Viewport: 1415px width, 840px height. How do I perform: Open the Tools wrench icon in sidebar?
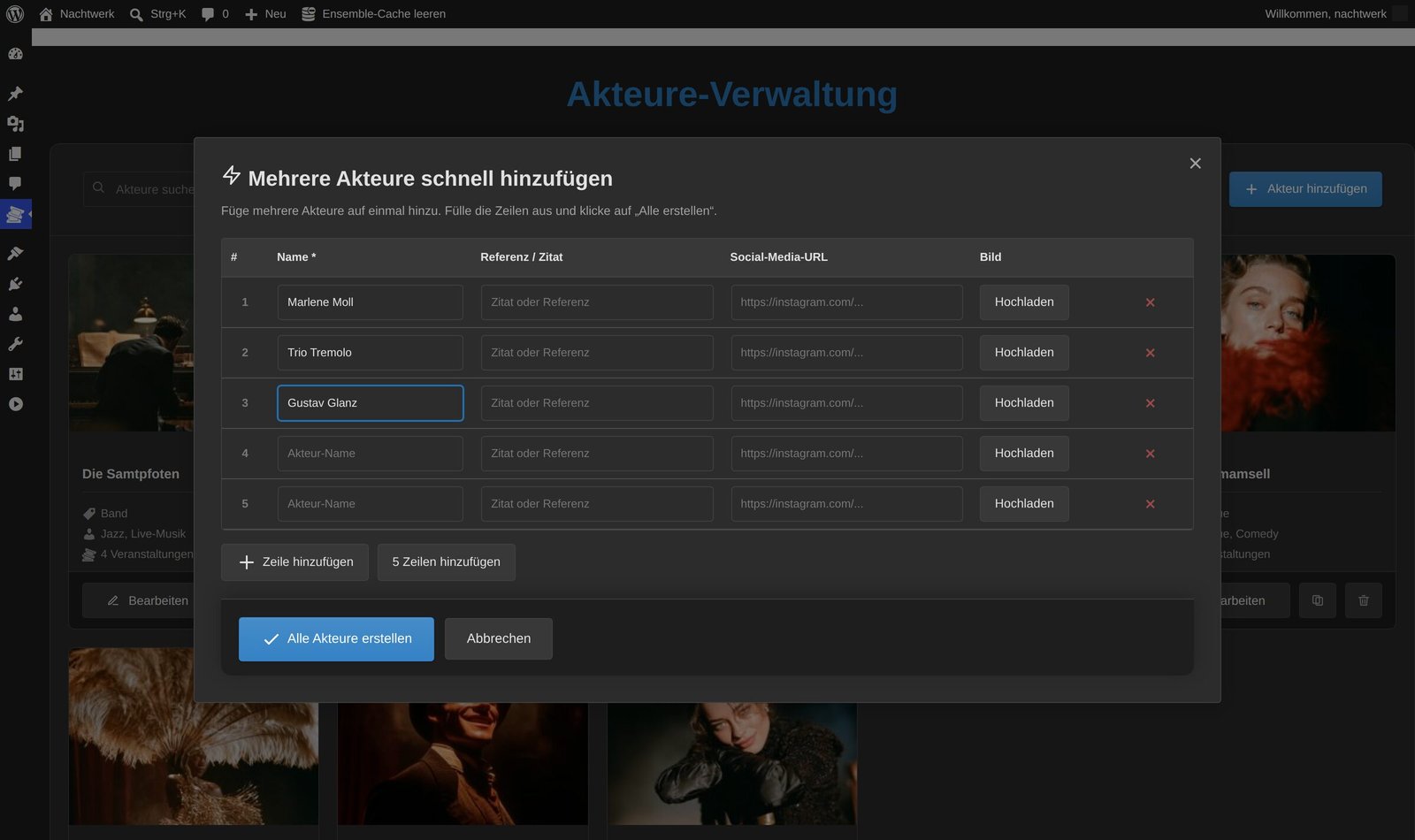tap(15, 344)
